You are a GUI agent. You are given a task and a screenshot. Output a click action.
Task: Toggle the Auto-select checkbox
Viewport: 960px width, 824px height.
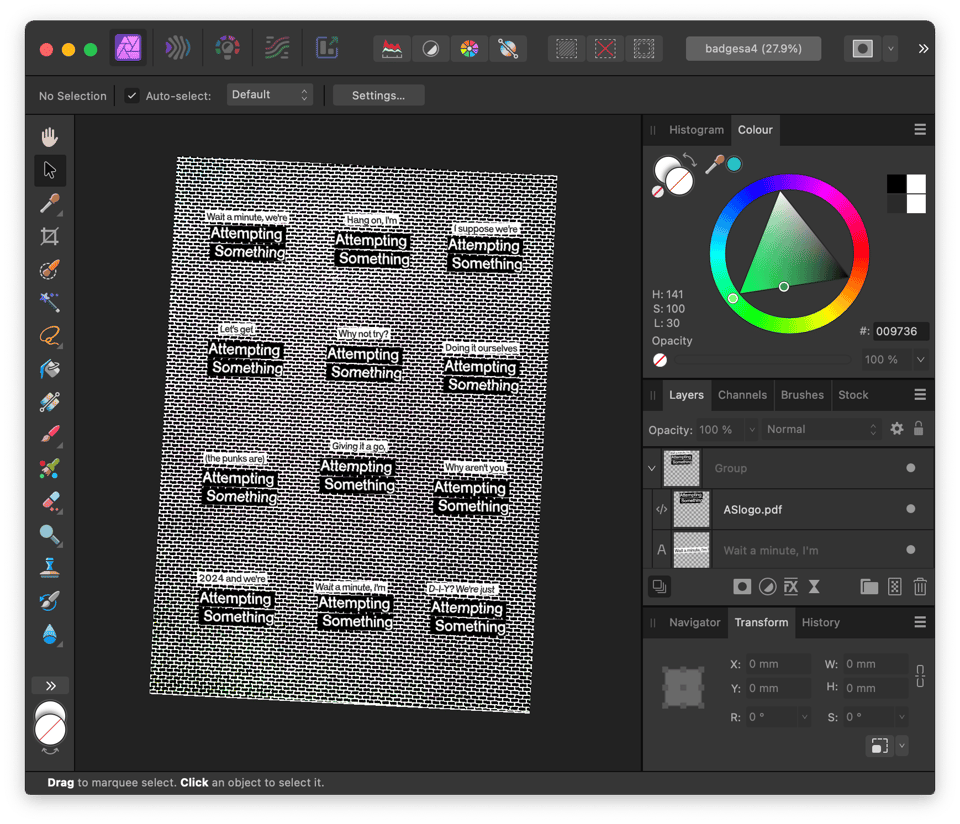pyautogui.click(x=133, y=96)
